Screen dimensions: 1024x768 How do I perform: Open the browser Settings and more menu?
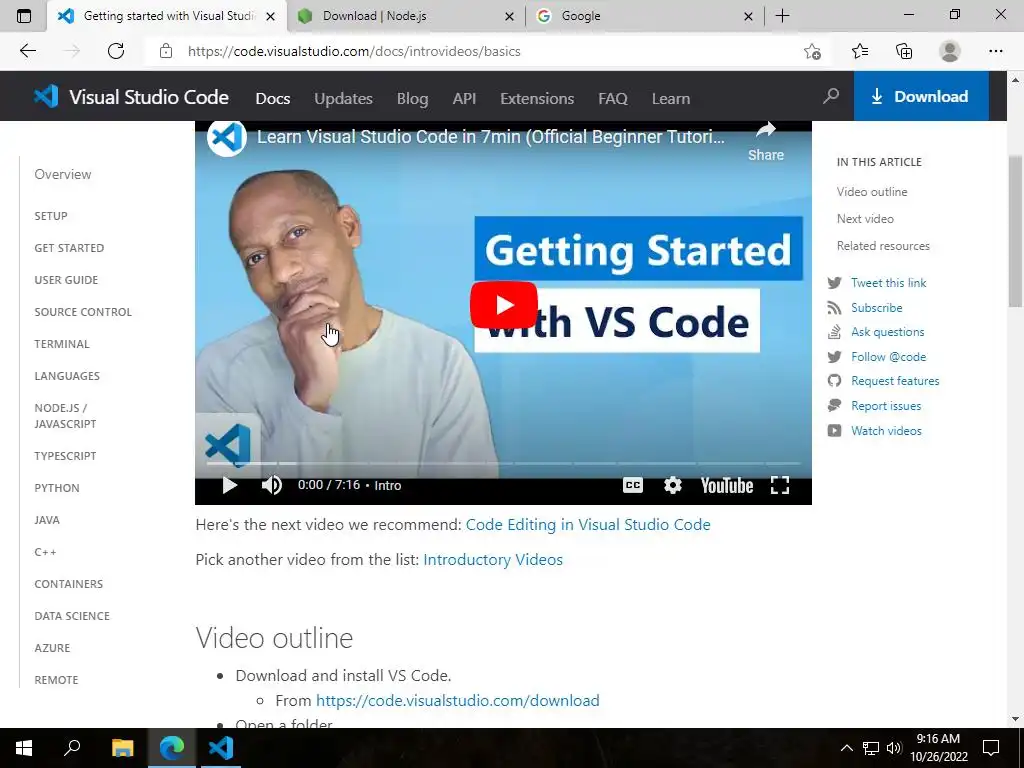pos(995,51)
